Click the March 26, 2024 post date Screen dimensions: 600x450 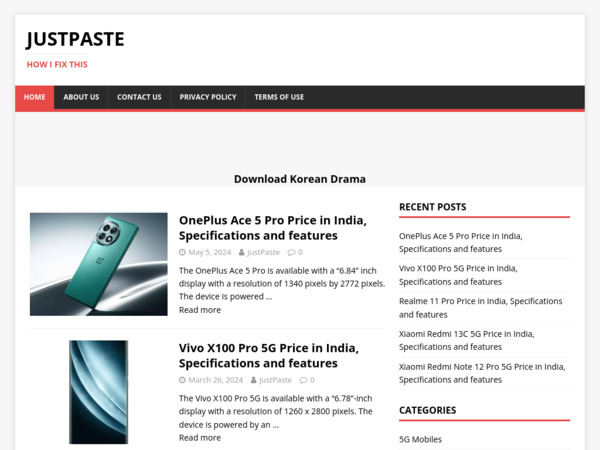point(216,380)
